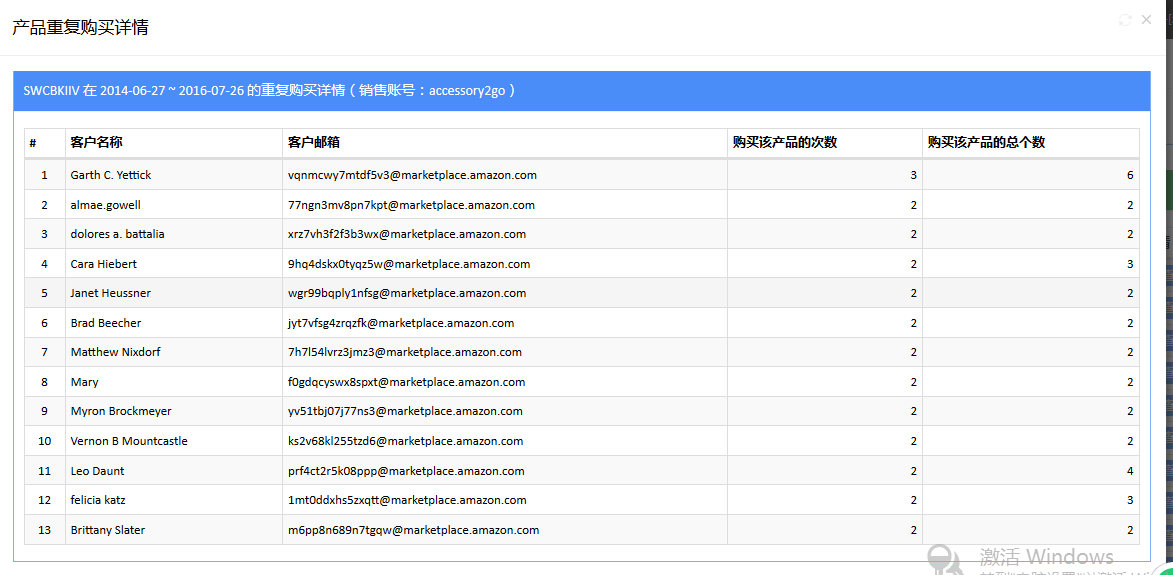
Task: Select customer name Garth C. Yettick
Action: click(111, 175)
